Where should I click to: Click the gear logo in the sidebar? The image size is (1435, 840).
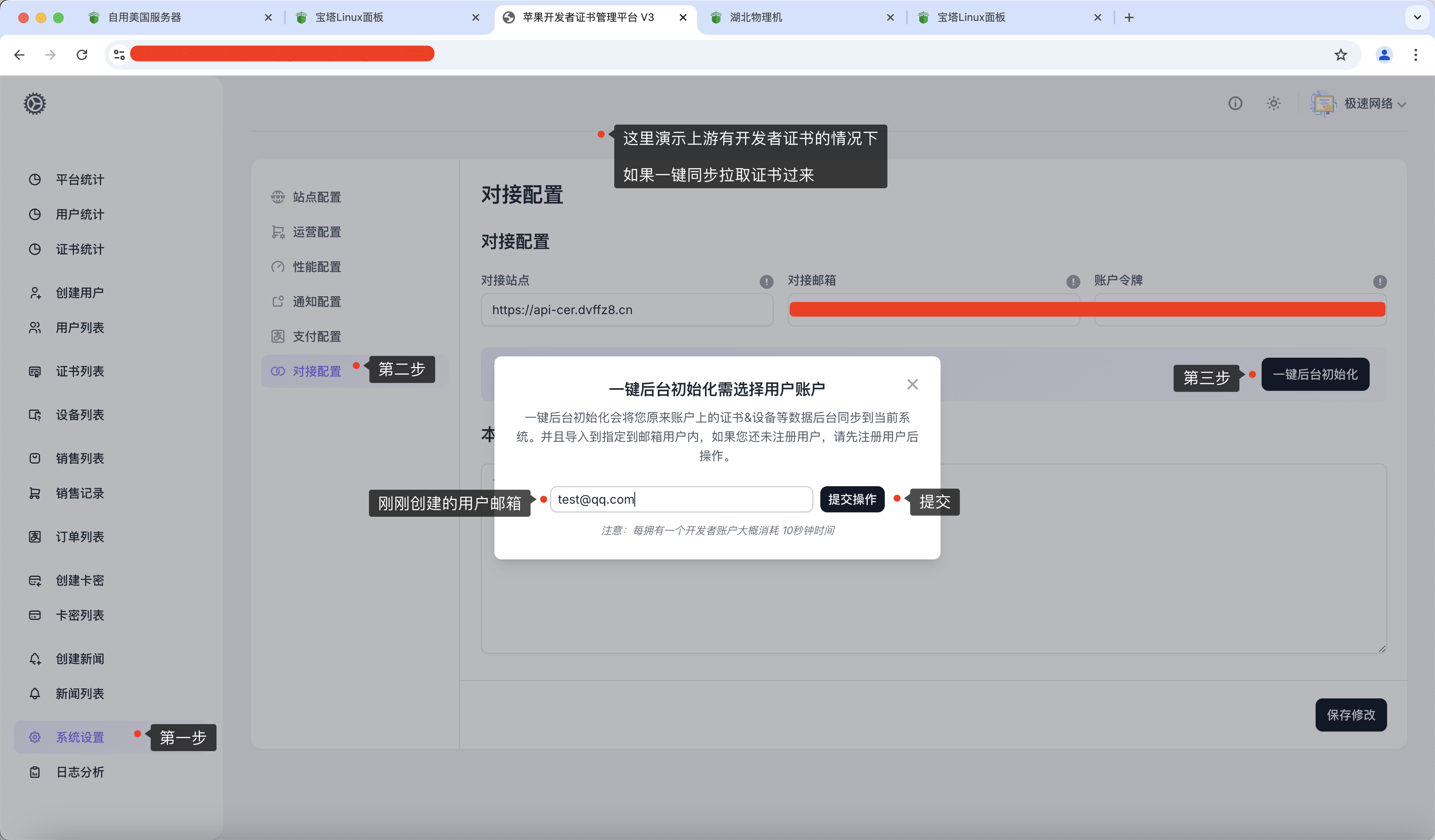tap(35, 104)
